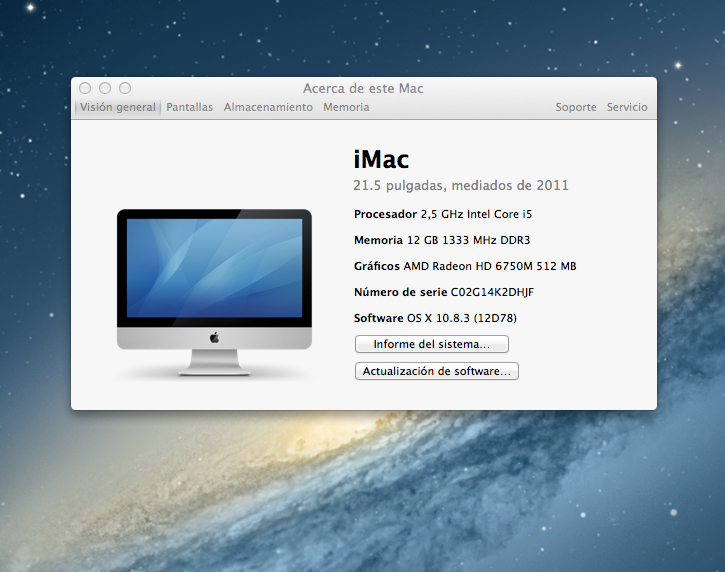The image size is (725, 572).
Task: Select the Número de serie C02G14K2DHJF value
Action: (492, 292)
